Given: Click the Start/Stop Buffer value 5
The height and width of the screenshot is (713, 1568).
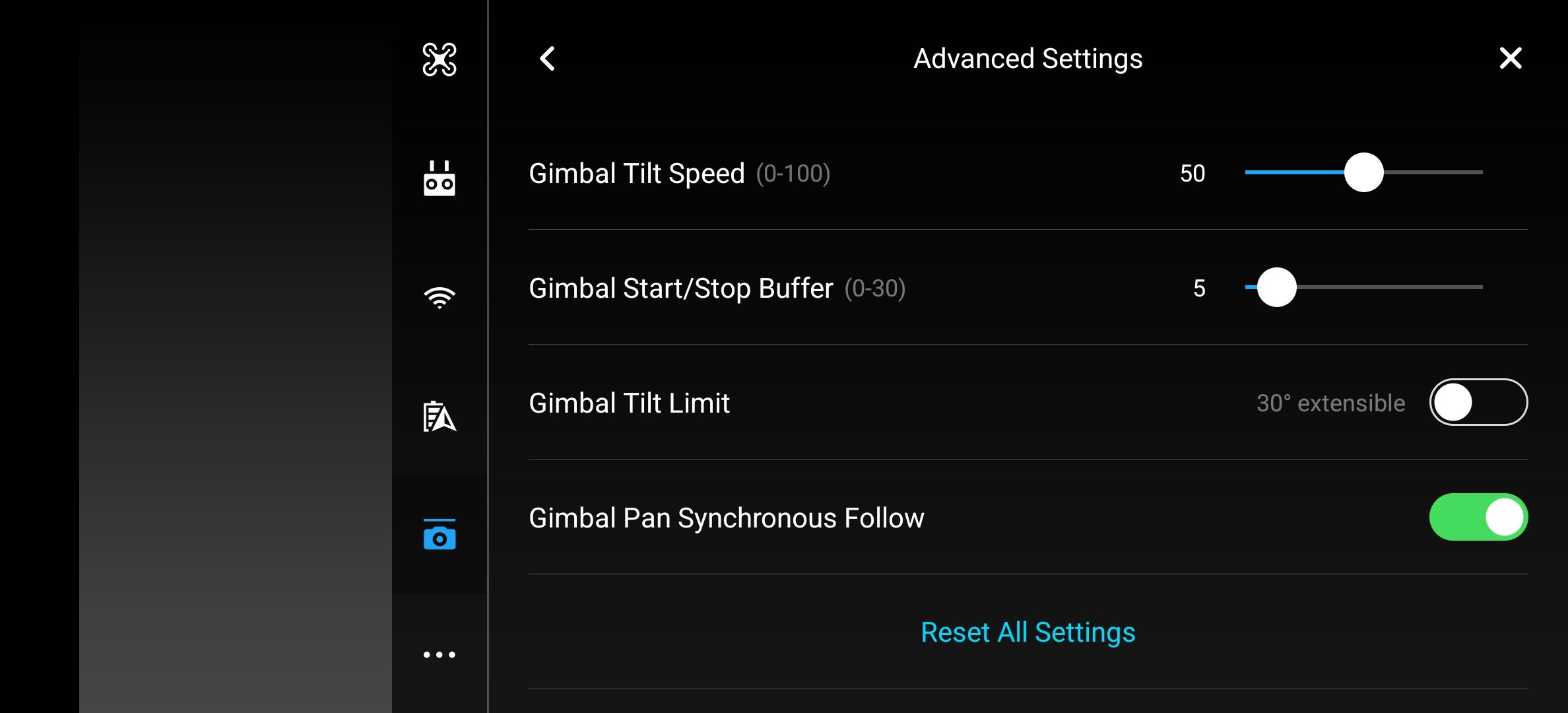Looking at the screenshot, I should (1199, 289).
